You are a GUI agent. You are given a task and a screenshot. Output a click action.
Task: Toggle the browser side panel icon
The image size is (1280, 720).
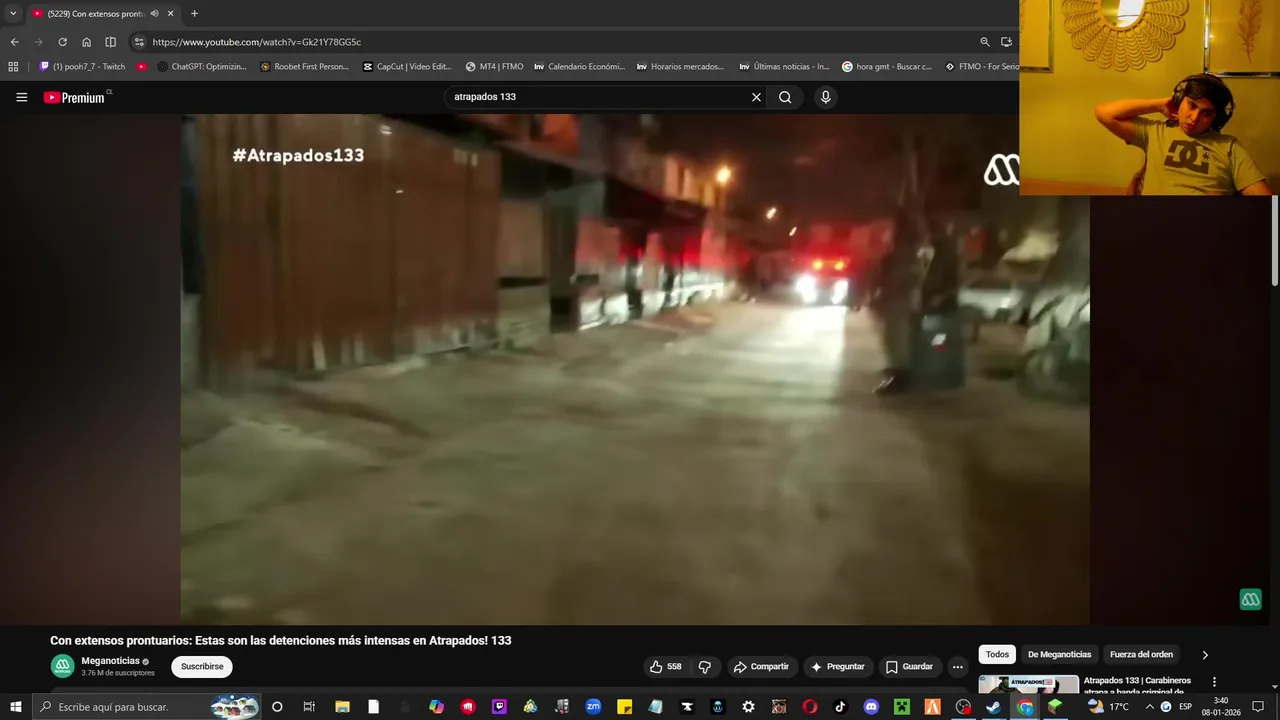coord(110,42)
